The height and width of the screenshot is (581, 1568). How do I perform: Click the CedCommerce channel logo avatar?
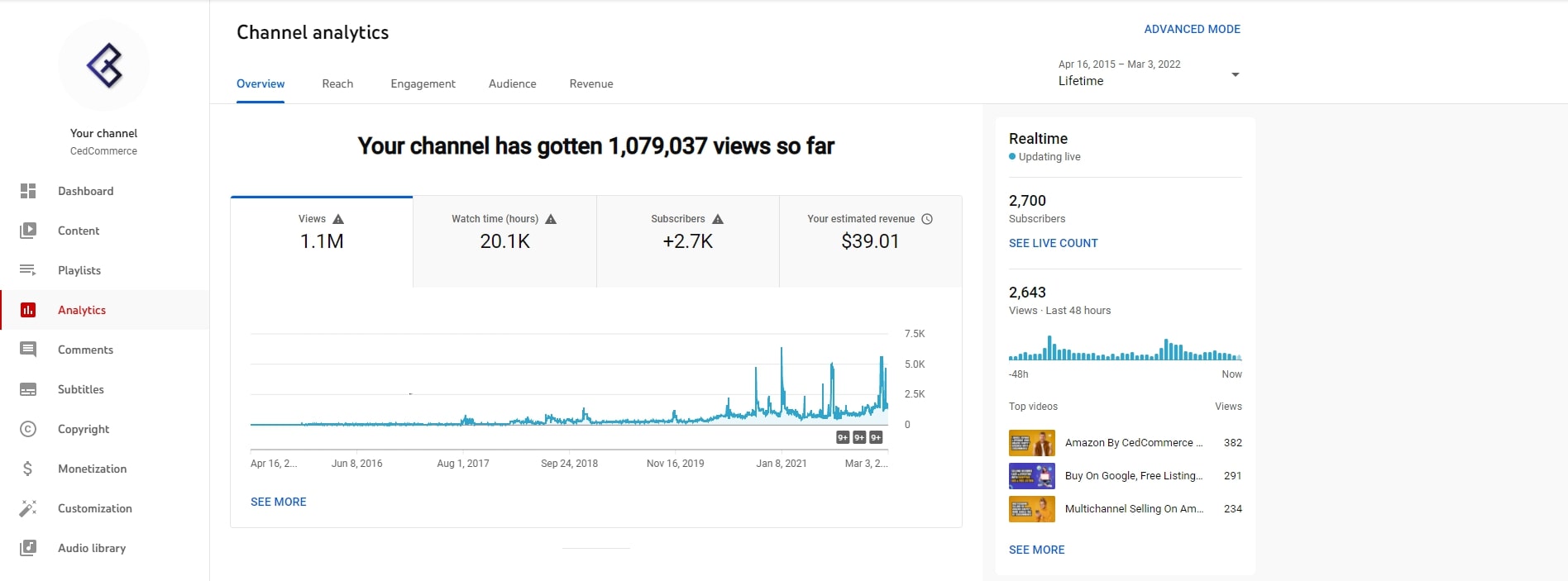104,65
